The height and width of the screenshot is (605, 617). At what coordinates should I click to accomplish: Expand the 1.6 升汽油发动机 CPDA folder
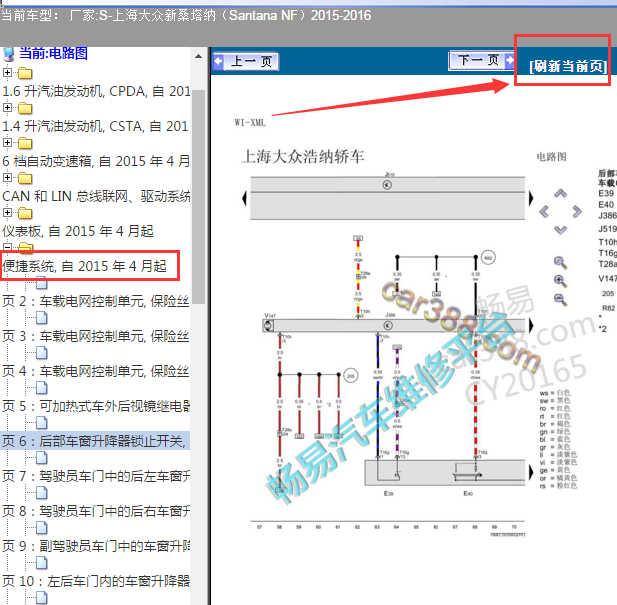pos(7,72)
